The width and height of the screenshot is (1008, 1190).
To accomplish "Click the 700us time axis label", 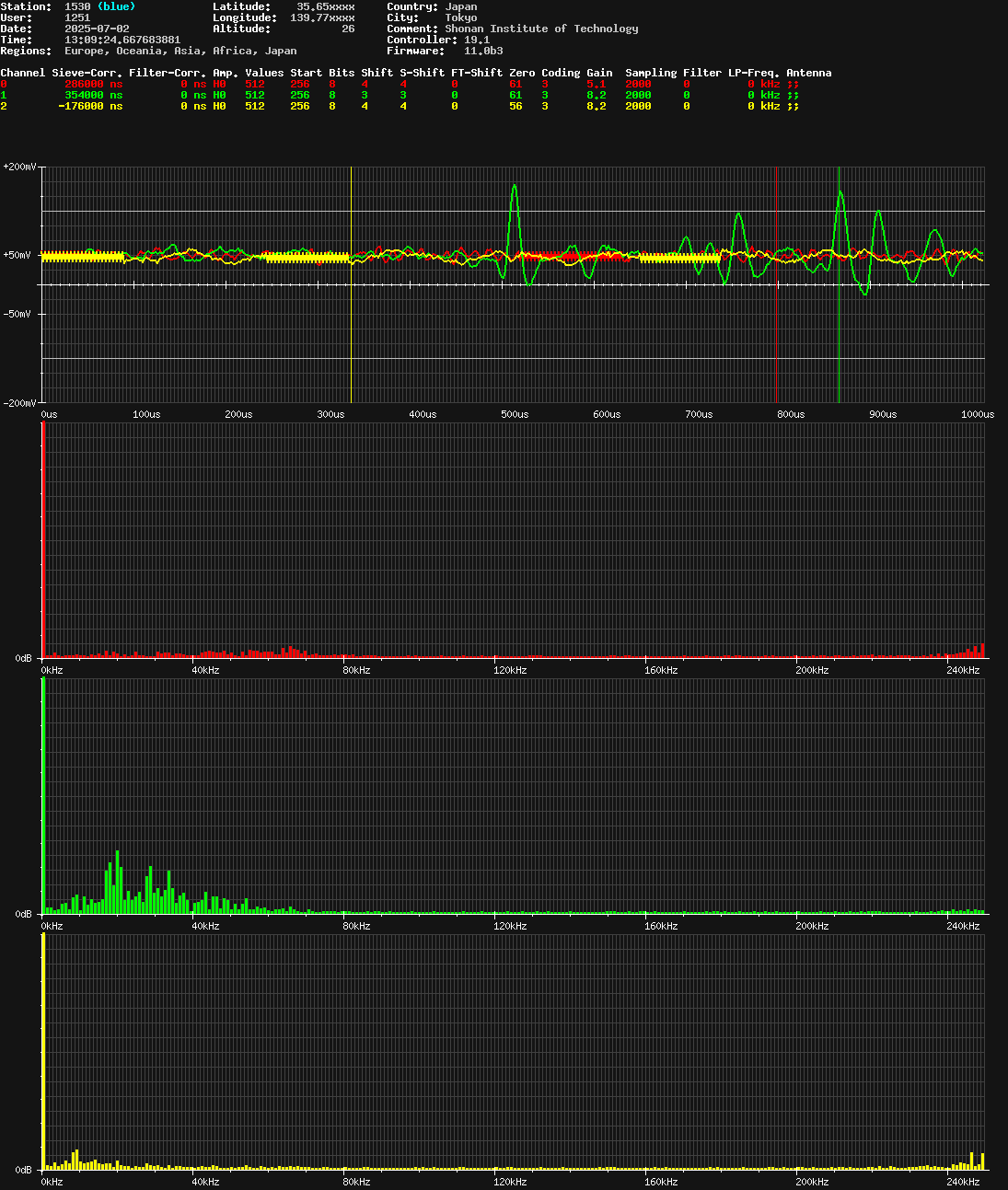I will point(699,414).
